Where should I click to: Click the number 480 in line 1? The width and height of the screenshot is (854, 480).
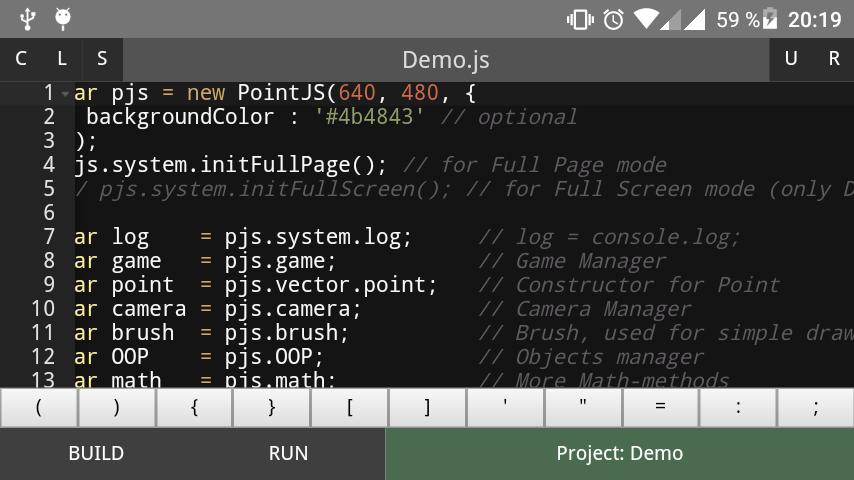click(420, 93)
